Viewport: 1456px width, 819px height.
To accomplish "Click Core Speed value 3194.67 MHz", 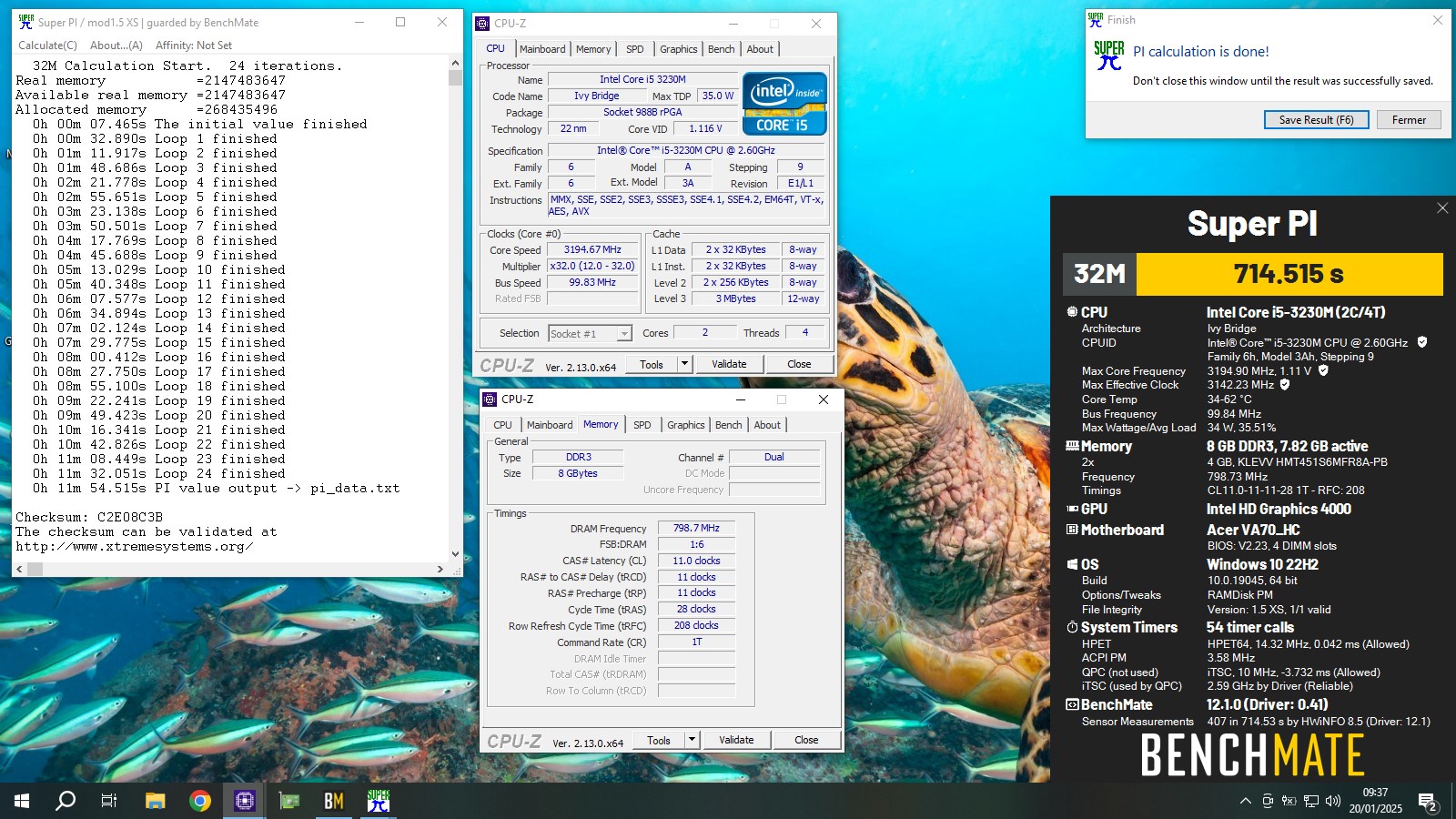I will tap(593, 249).
